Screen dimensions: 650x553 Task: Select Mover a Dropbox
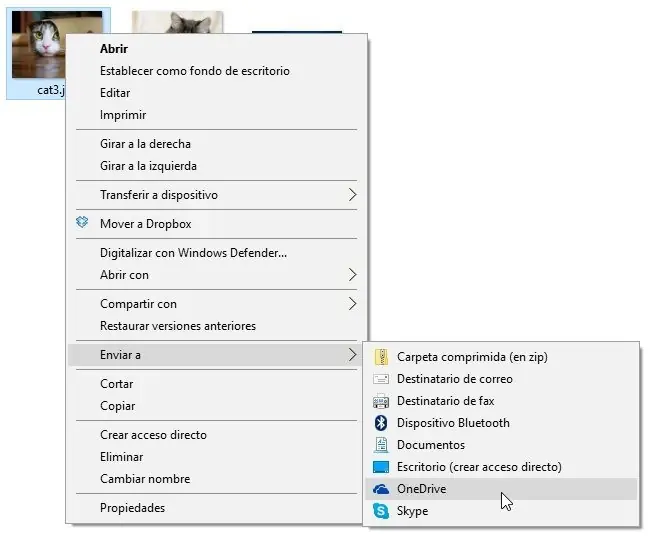click(216, 223)
